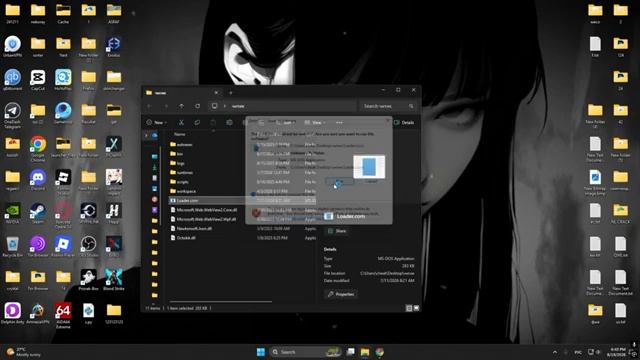Expand the navigation pane top chevron

[147, 135]
